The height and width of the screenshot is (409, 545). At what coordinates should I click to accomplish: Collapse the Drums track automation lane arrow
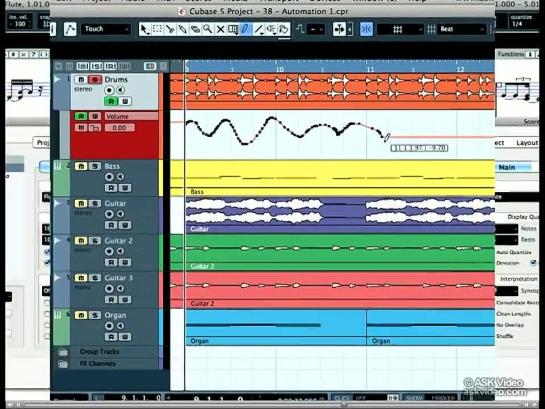58,80
